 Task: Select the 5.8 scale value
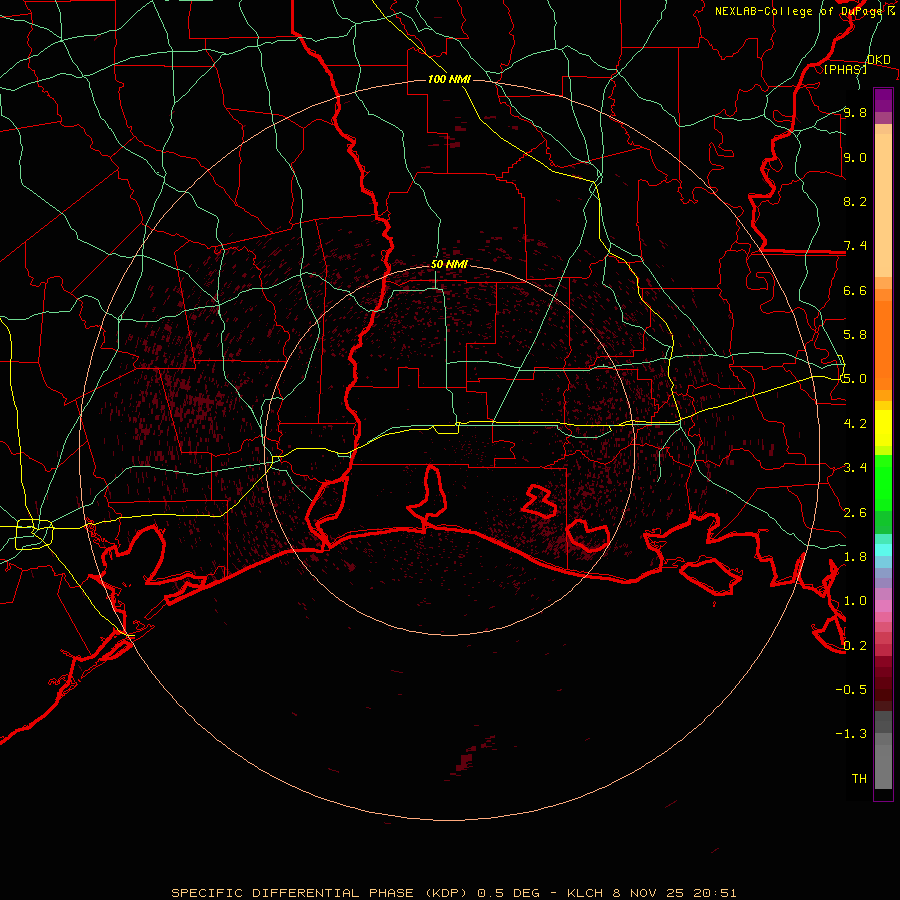click(855, 335)
